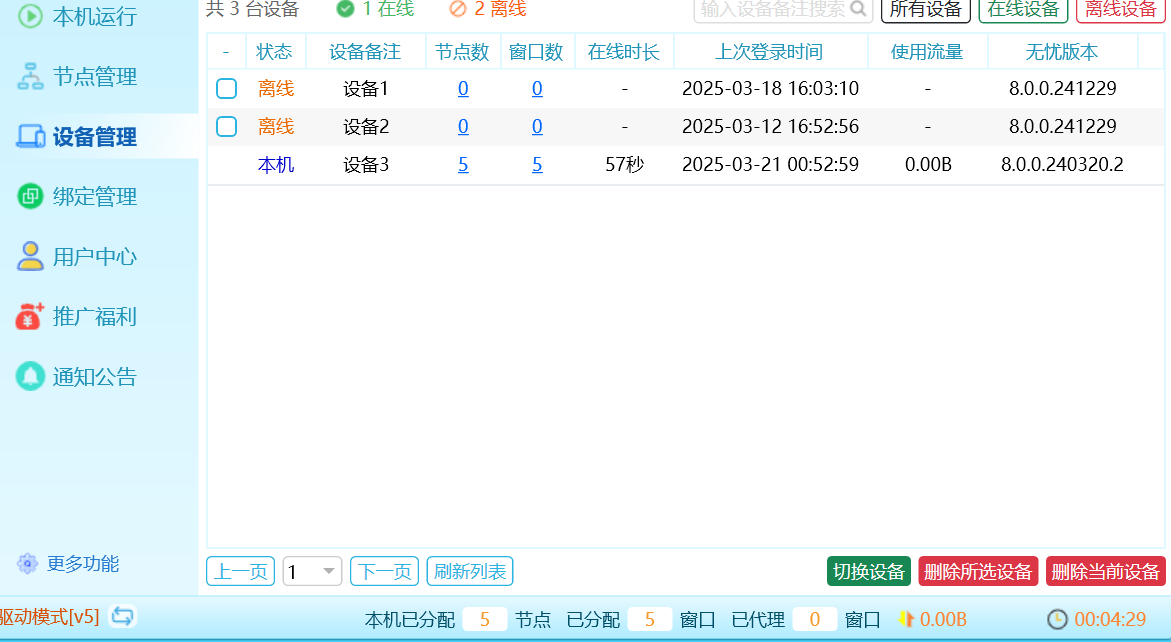The height and width of the screenshot is (642, 1171).
Task: Click the 删除所选设备 button
Action: point(978,572)
